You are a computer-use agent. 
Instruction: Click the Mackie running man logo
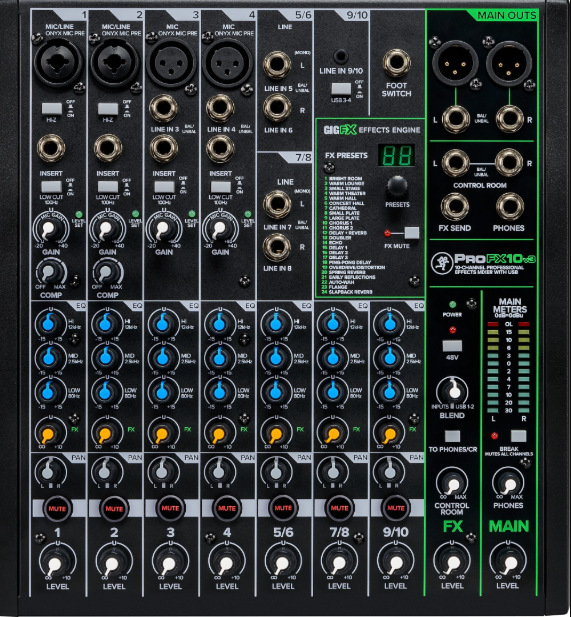tap(440, 263)
